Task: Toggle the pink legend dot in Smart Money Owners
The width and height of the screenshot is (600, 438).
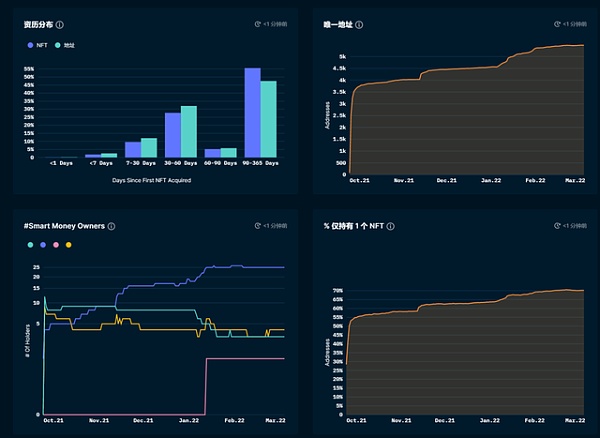Action: (55, 244)
